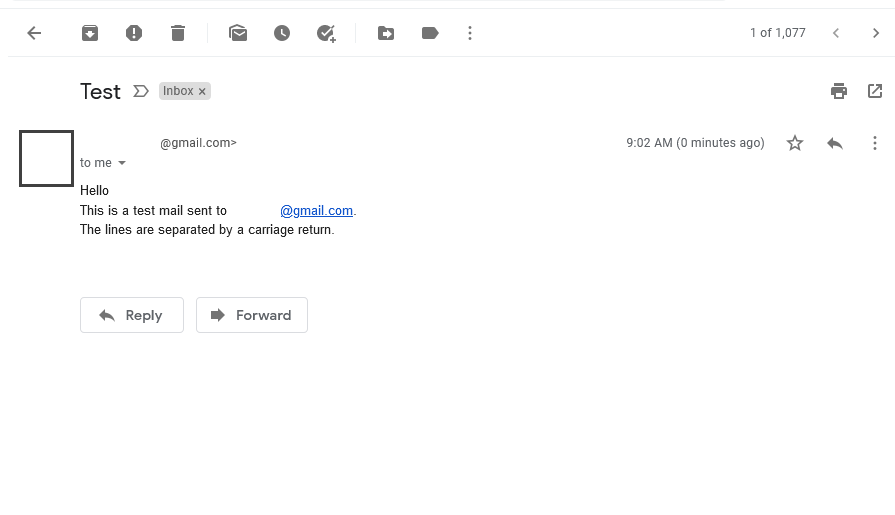Open email in a new window

click(x=875, y=91)
